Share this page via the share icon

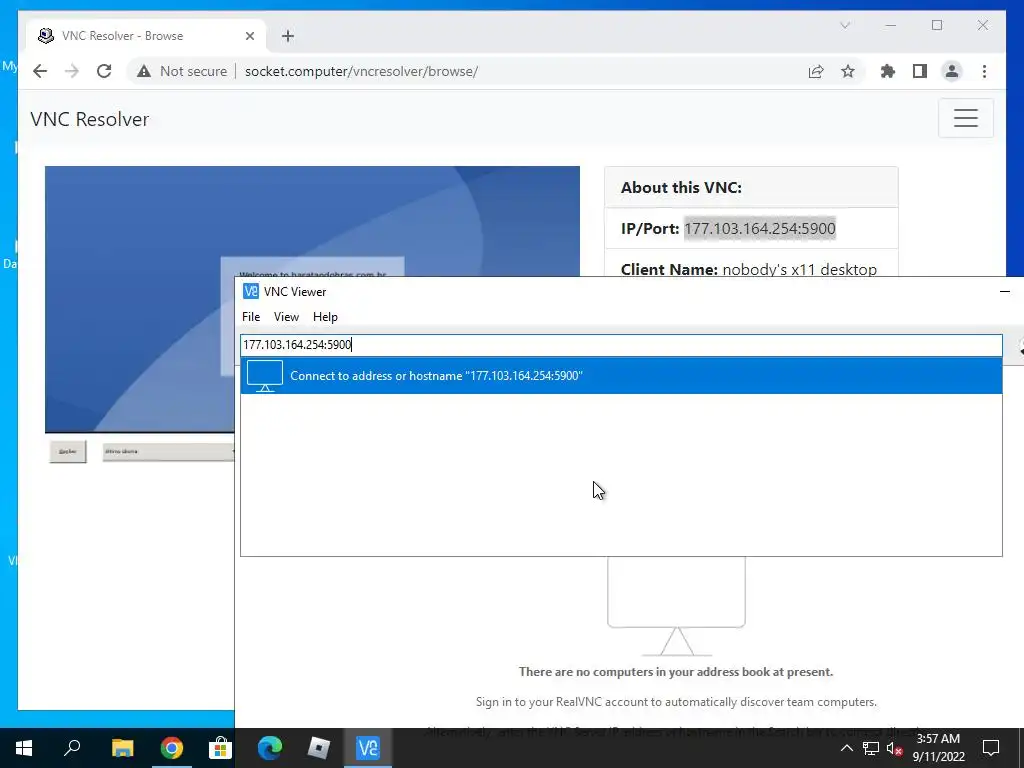coord(816,71)
